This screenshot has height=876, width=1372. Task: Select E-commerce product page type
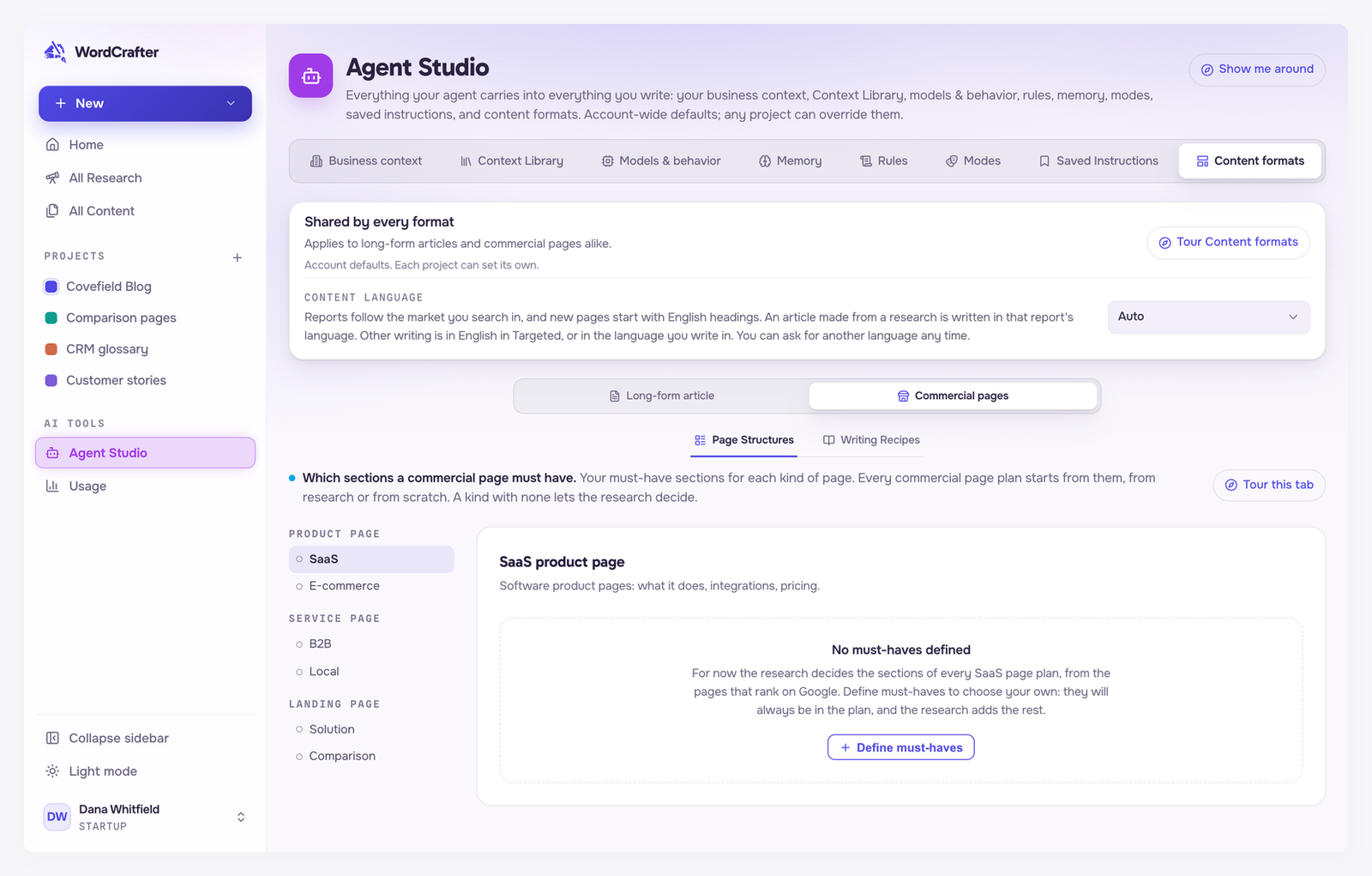pos(371,586)
